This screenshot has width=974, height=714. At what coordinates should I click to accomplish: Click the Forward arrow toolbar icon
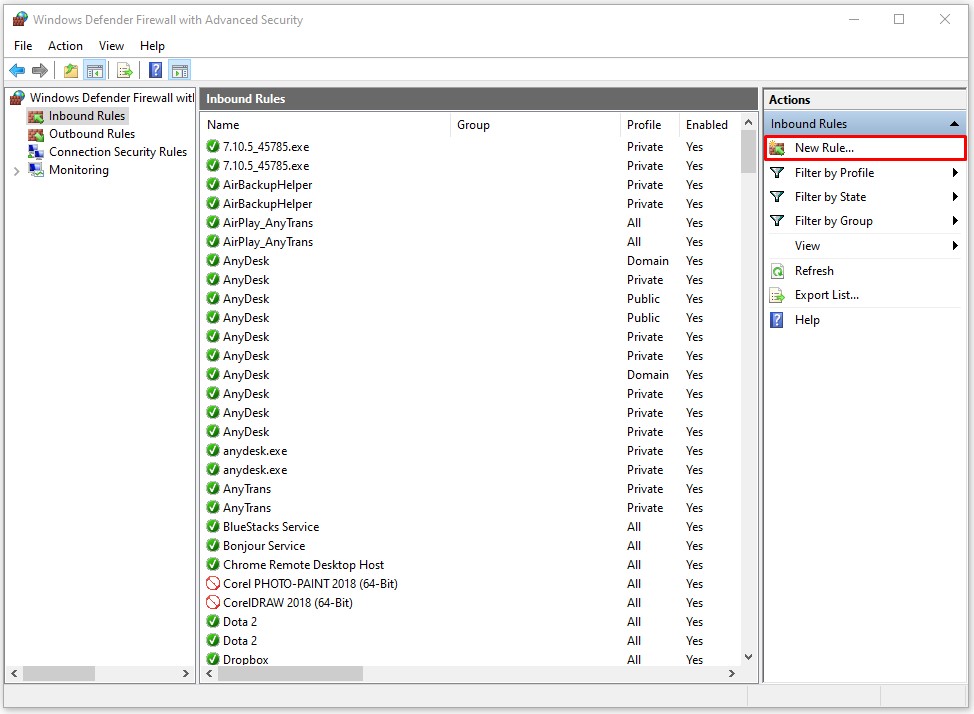coord(40,70)
